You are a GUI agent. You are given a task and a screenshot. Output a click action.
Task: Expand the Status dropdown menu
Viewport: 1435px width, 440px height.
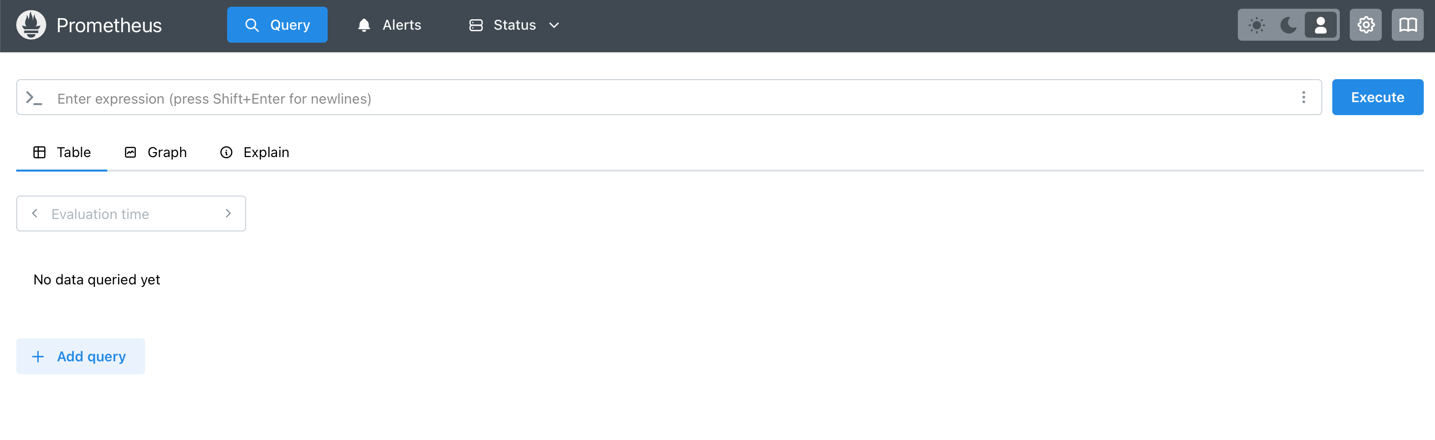tap(514, 25)
